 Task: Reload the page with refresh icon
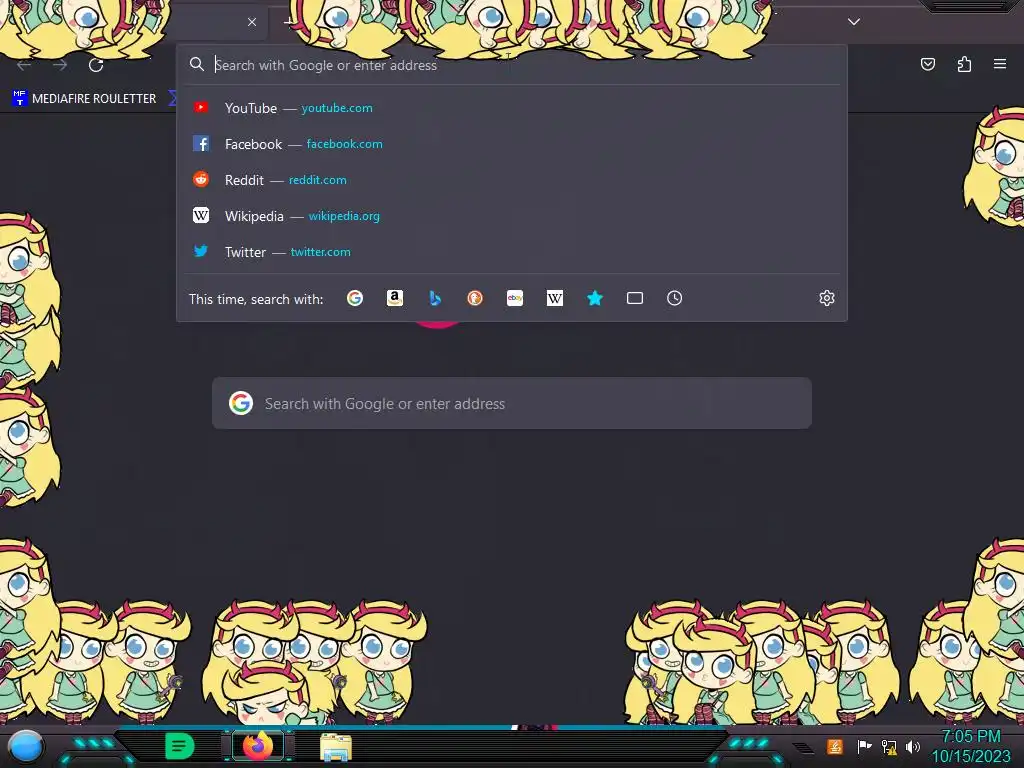pos(96,65)
